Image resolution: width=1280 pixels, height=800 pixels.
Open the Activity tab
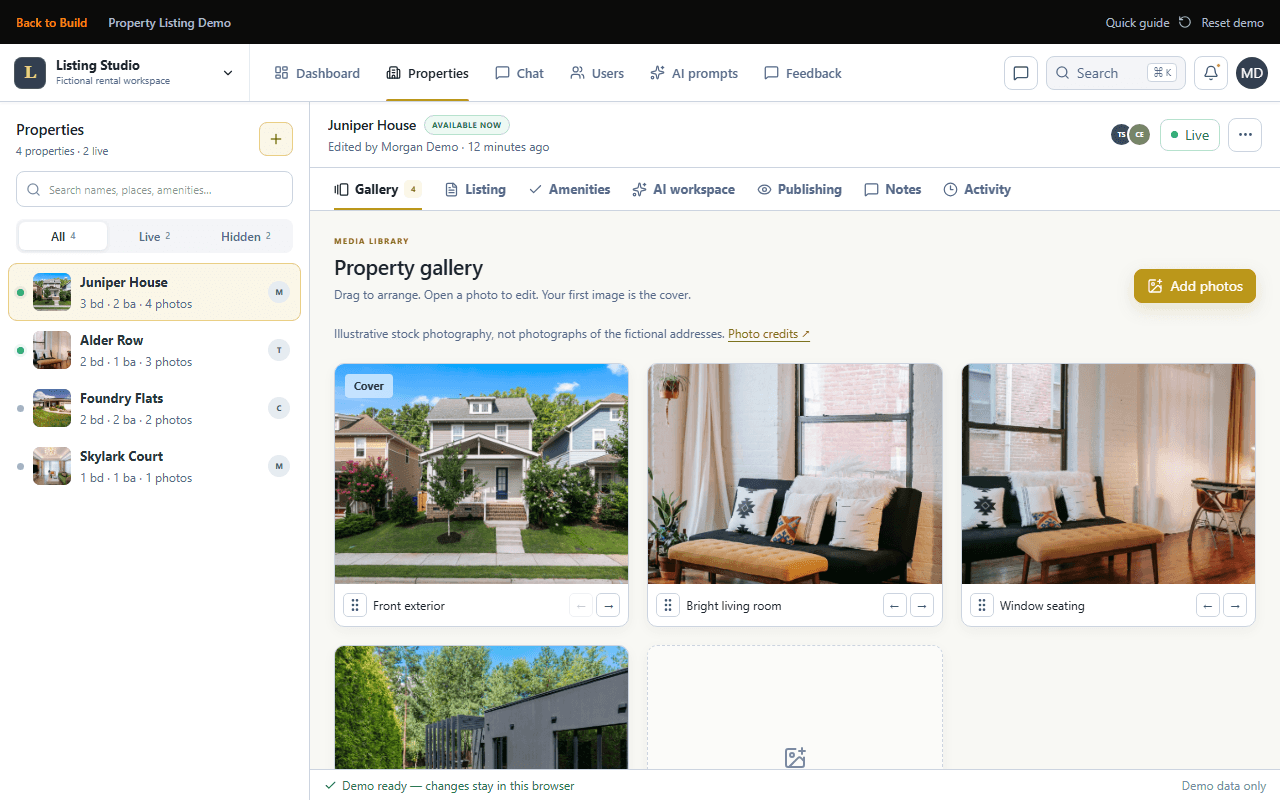tap(977, 189)
